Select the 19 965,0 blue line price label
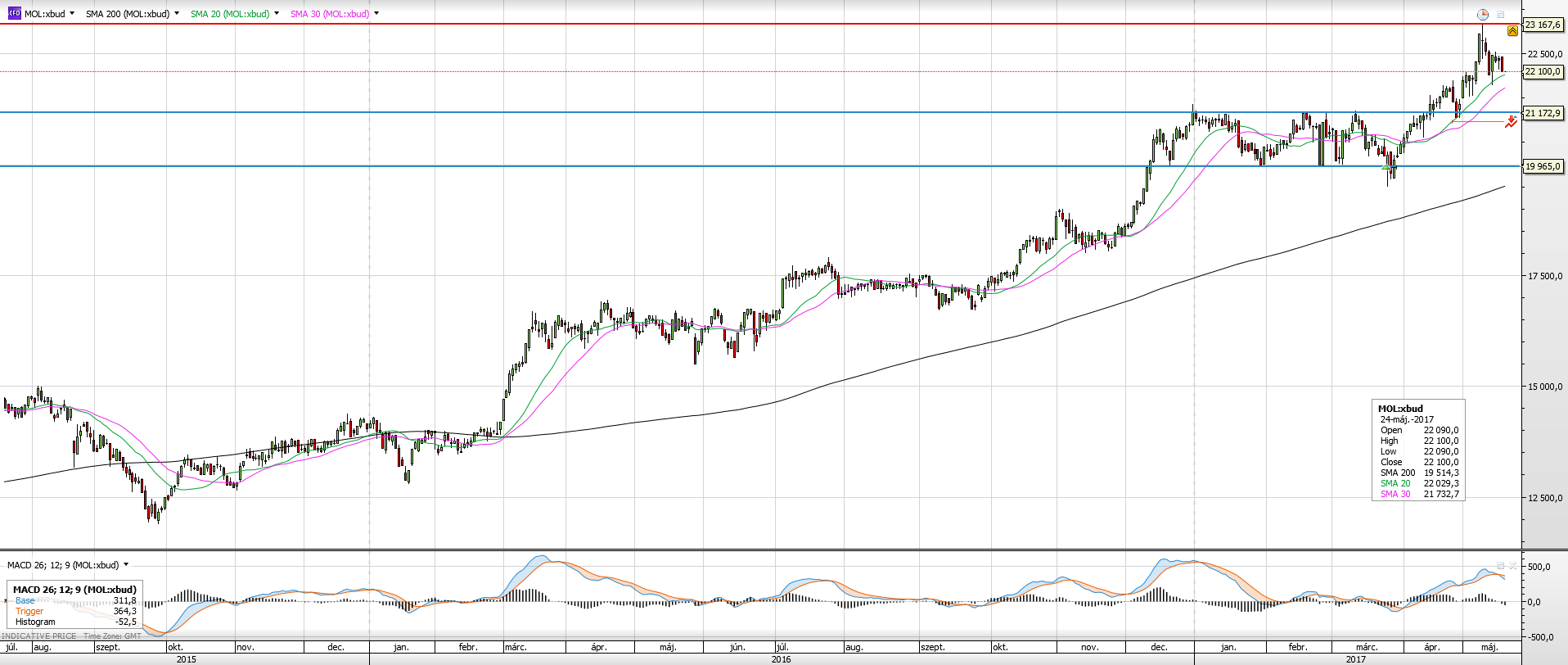 1543,166
